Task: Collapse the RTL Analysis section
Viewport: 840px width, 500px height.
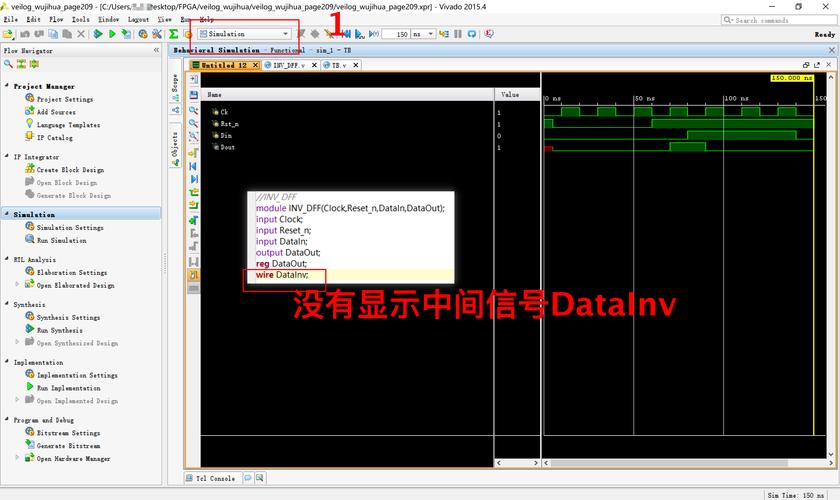Action: click(x=6, y=258)
